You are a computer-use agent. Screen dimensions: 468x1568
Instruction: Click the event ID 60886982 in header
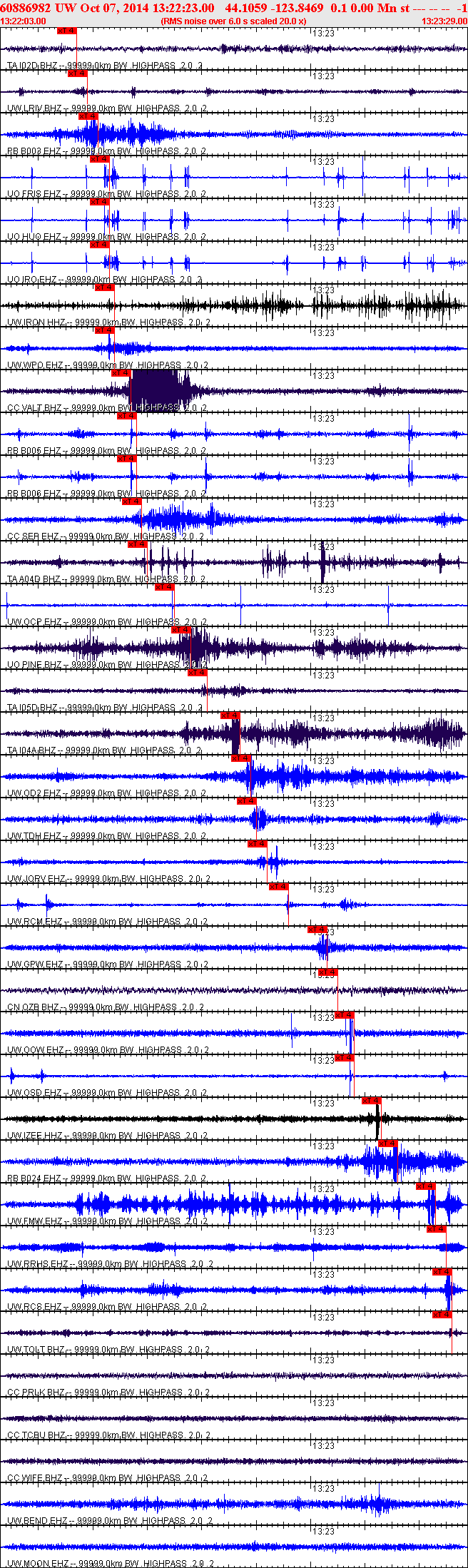coord(25,8)
